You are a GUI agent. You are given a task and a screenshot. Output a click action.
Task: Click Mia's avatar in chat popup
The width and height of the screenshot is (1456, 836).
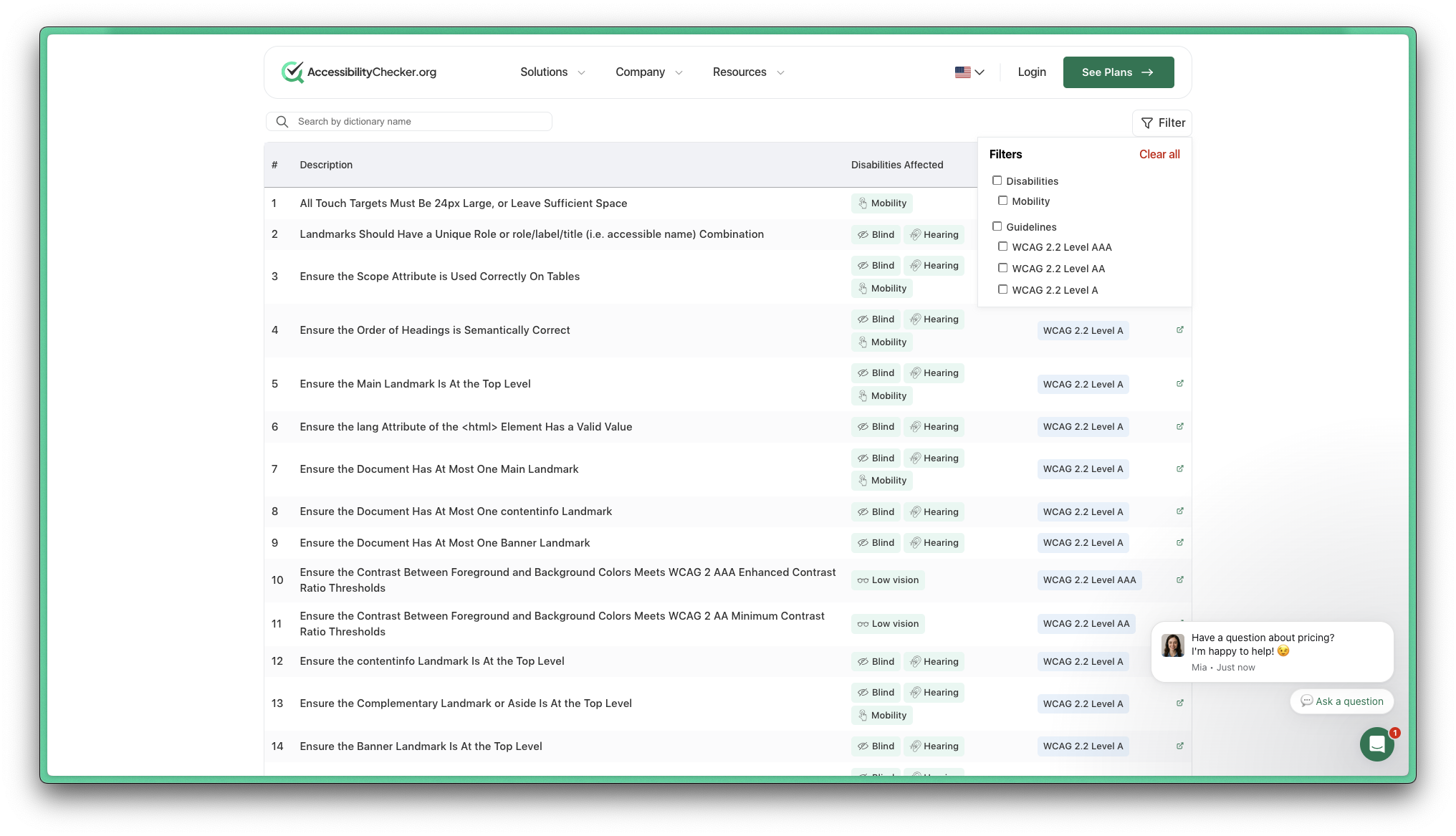(1172, 645)
